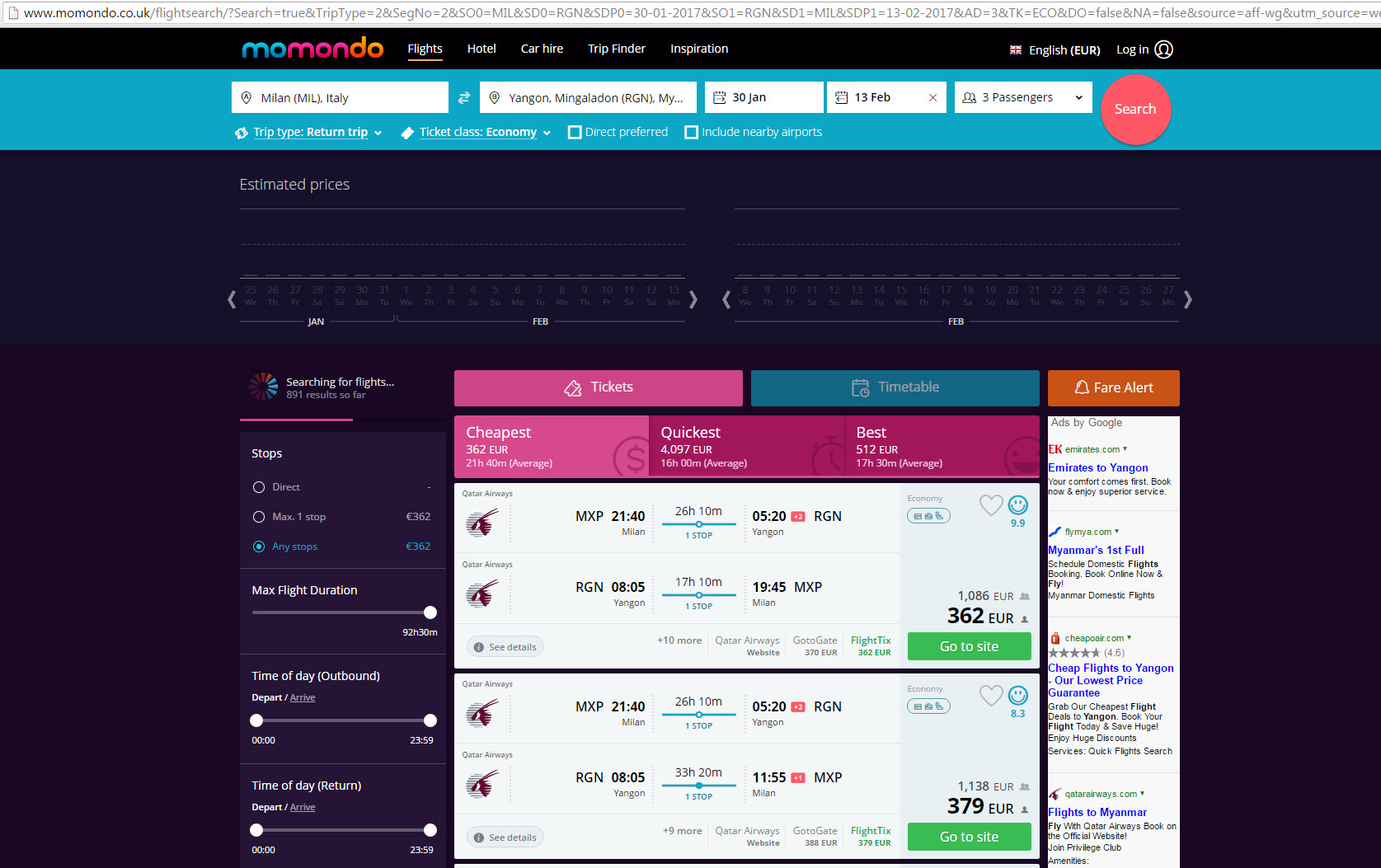Select the Direct stops option

(x=259, y=487)
